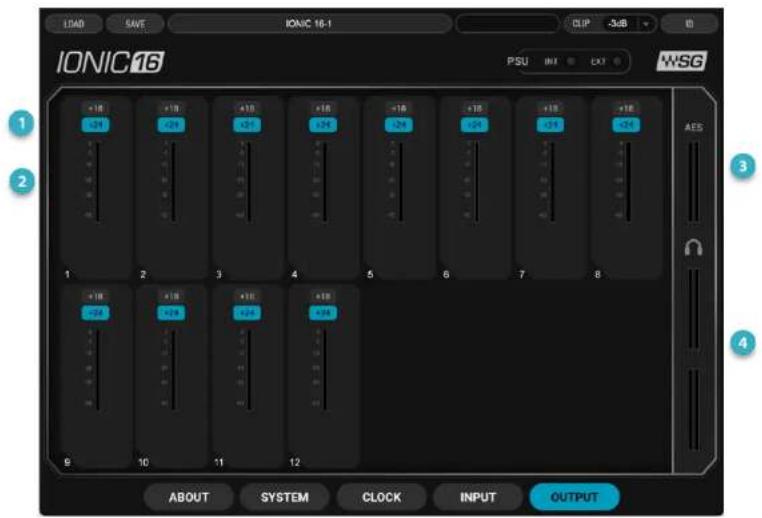Toggle +24 level on output channel 4
Viewport: 762px width, 518px height.
point(323,125)
